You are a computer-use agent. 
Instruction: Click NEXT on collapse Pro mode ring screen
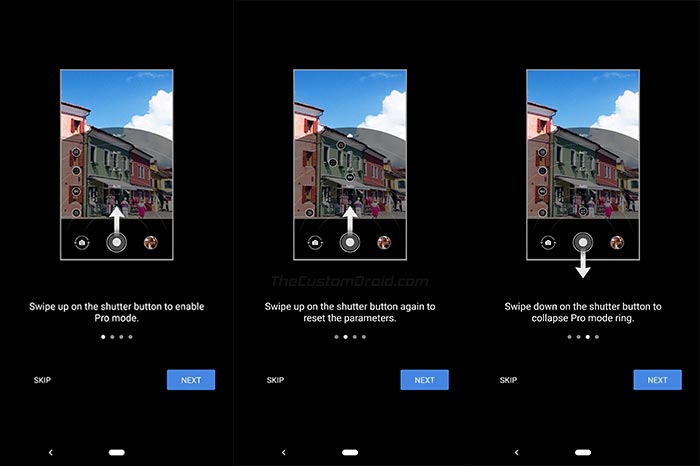[658, 380]
